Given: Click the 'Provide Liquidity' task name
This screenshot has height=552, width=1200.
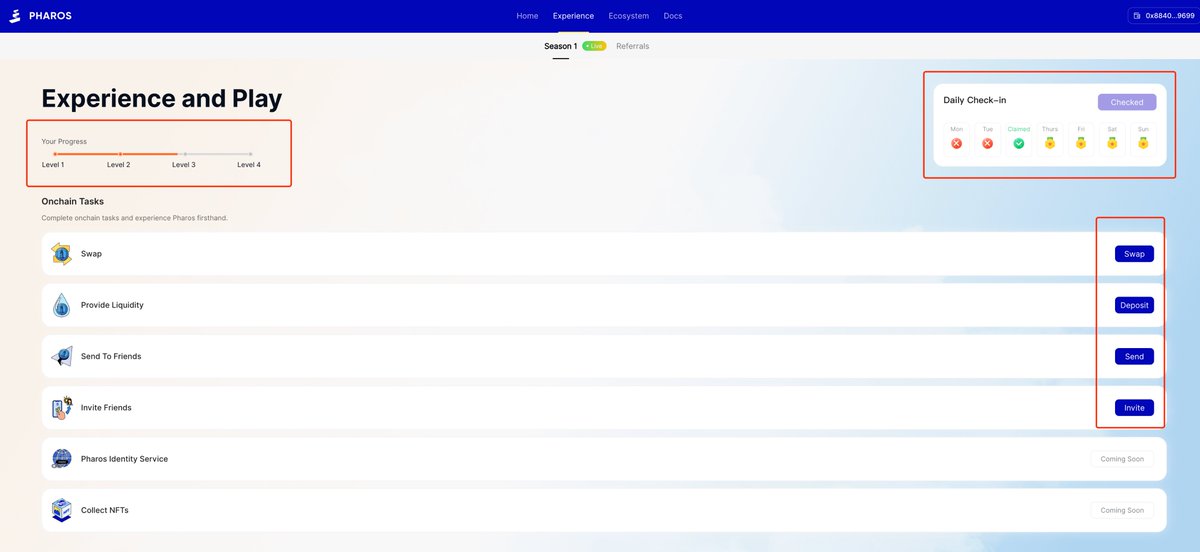Looking at the screenshot, I should (x=112, y=305).
